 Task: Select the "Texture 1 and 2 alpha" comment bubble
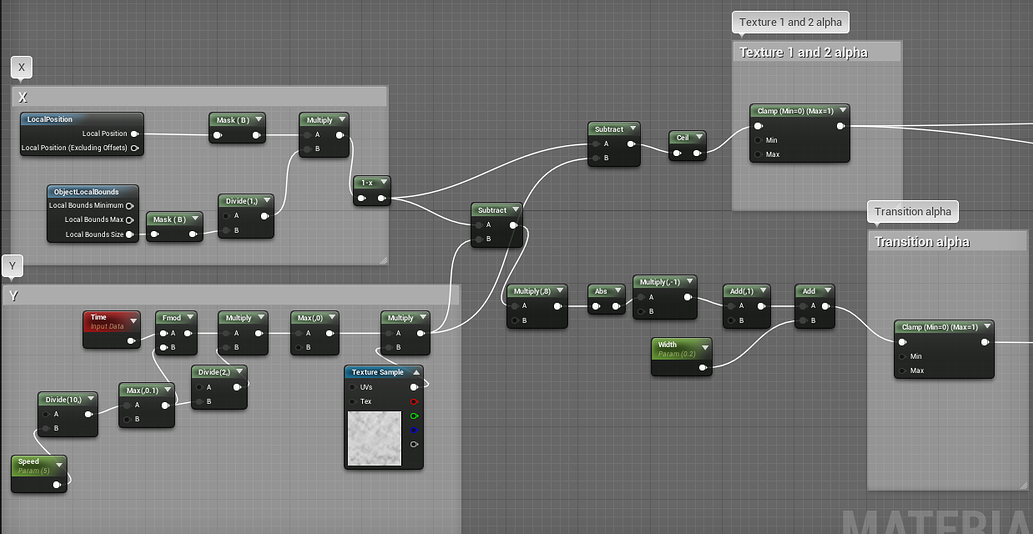click(790, 22)
